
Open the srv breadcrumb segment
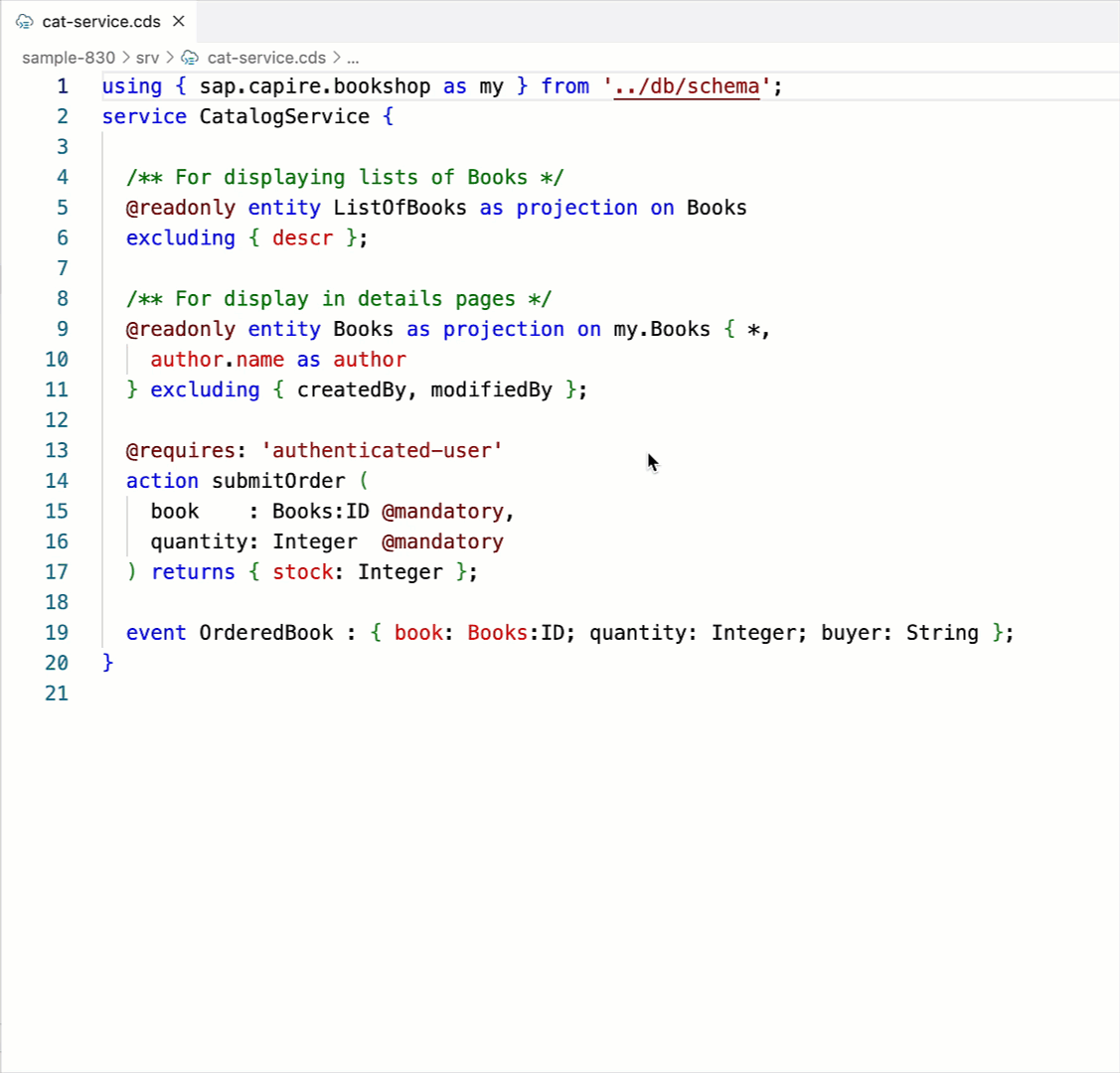147,58
